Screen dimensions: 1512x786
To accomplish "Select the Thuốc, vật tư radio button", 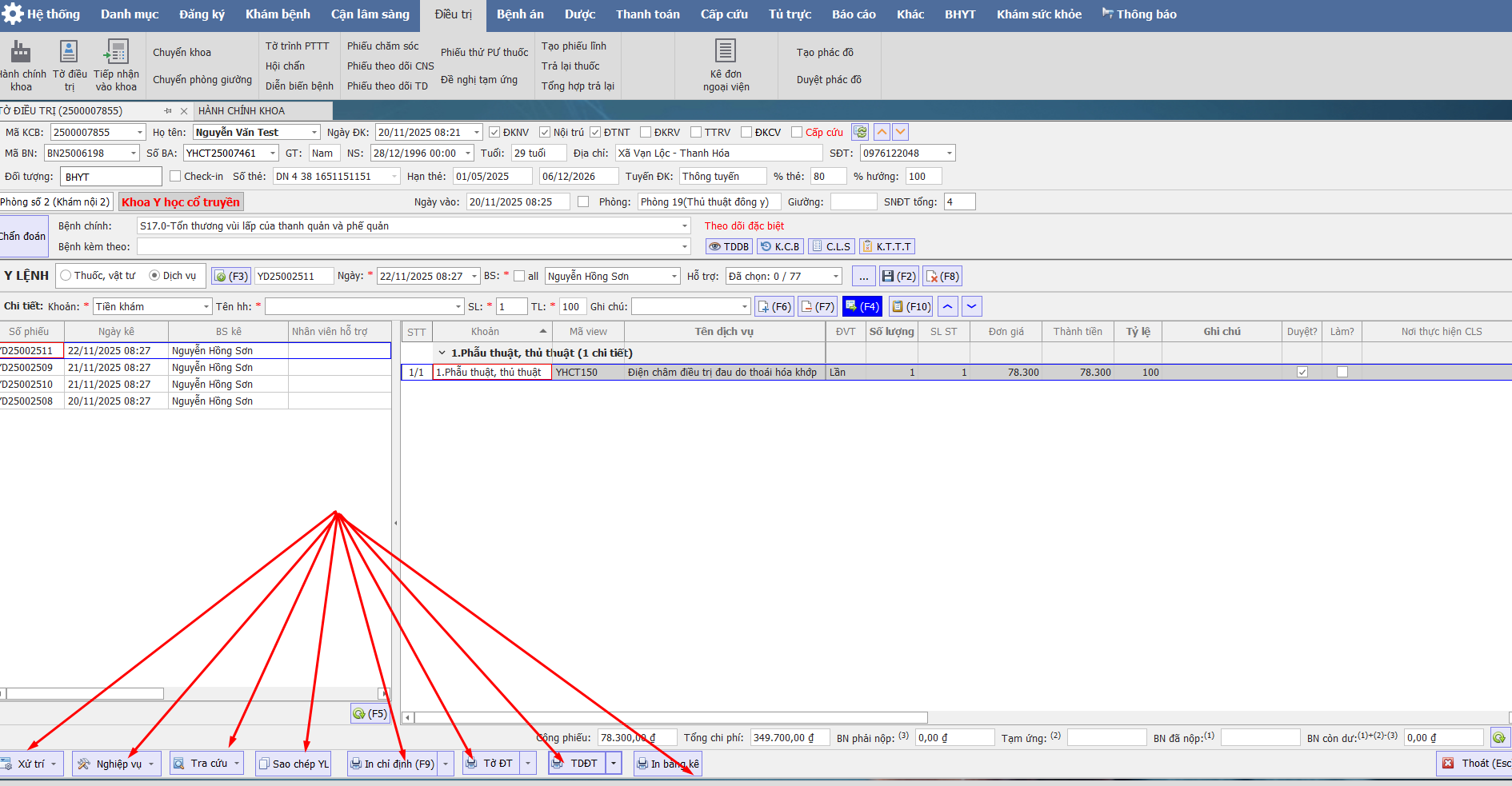I will (x=66, y=276).
